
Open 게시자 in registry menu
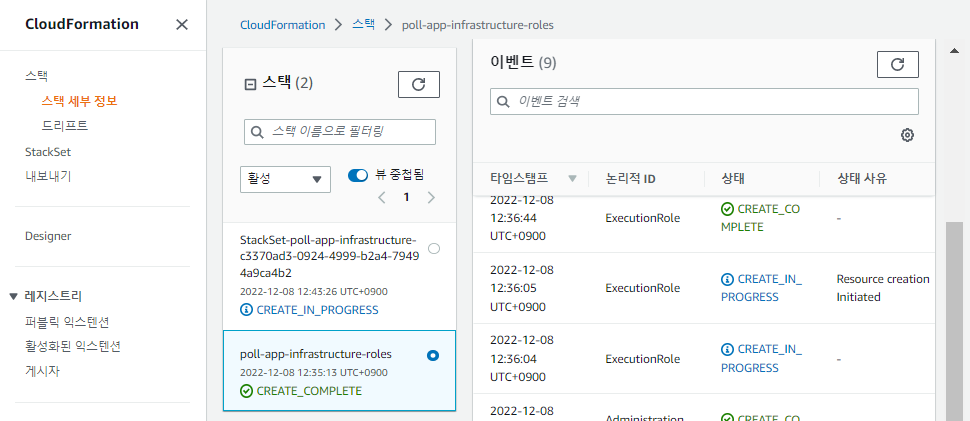coord(43,372)
